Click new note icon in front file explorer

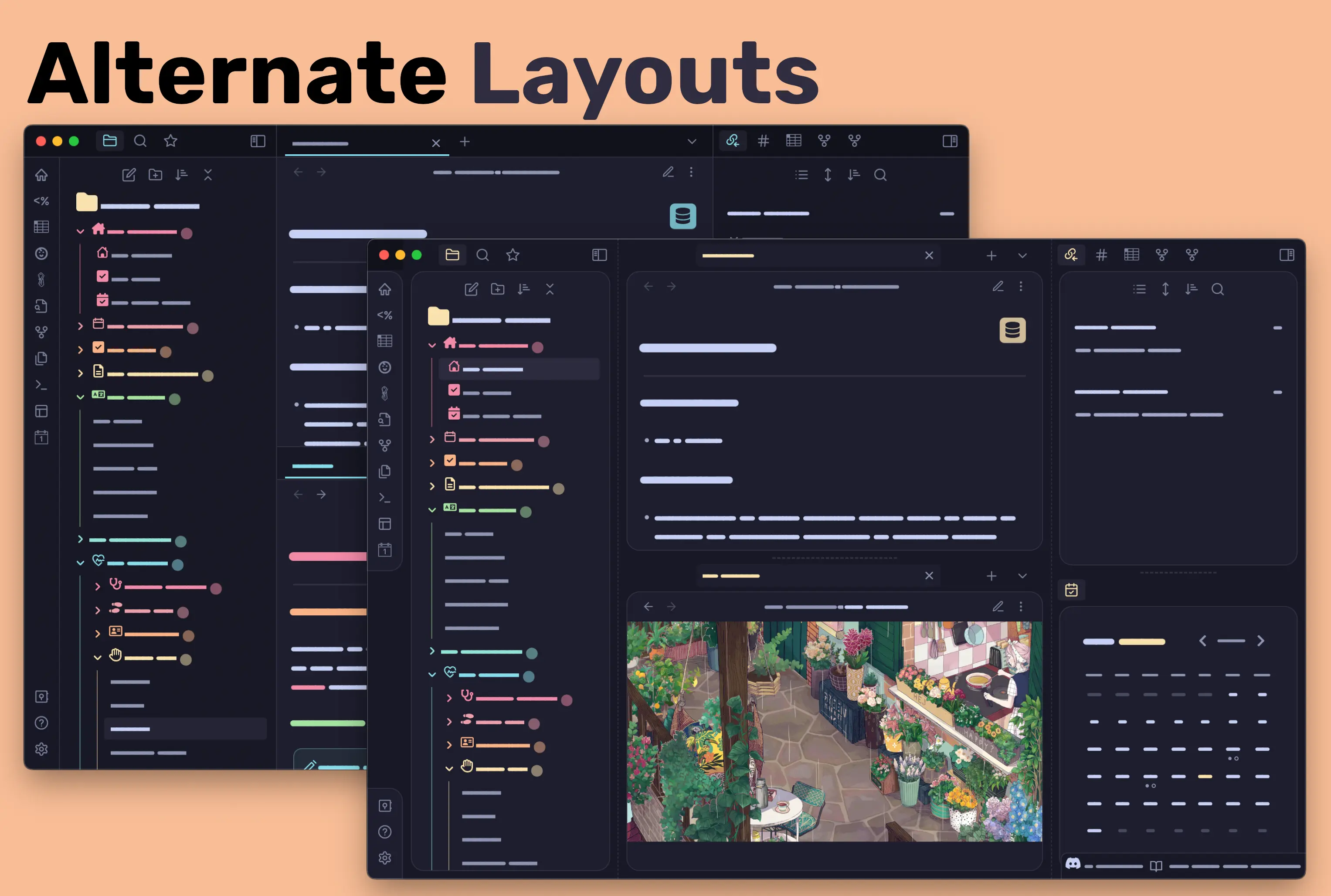(x=471, y=289)
